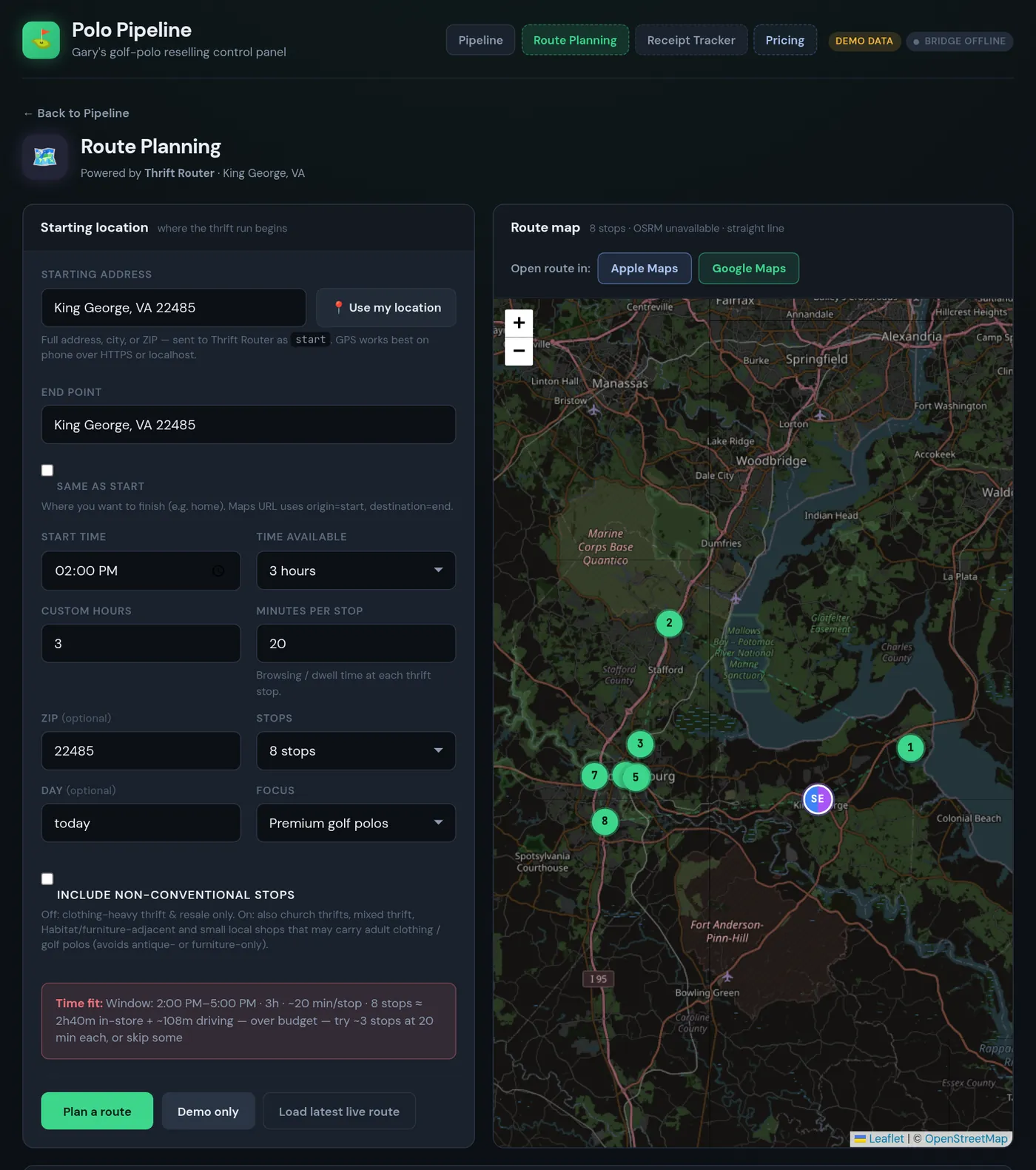Click the Thrift Router text
Image resolution: width=1036 pixels, height=1170 pixels.
pos(179,173)
